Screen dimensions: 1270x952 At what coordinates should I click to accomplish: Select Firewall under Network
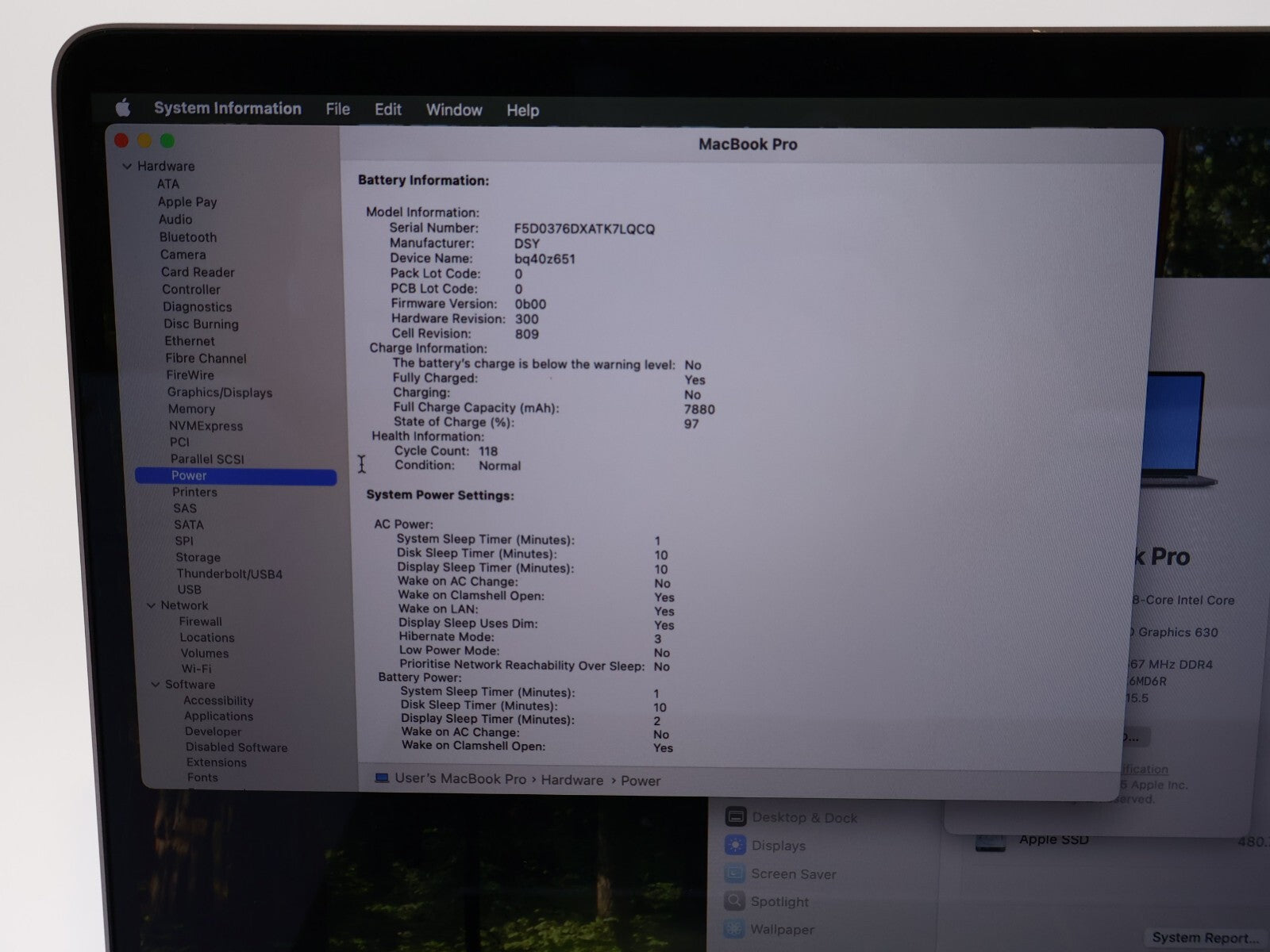(200, 622)
